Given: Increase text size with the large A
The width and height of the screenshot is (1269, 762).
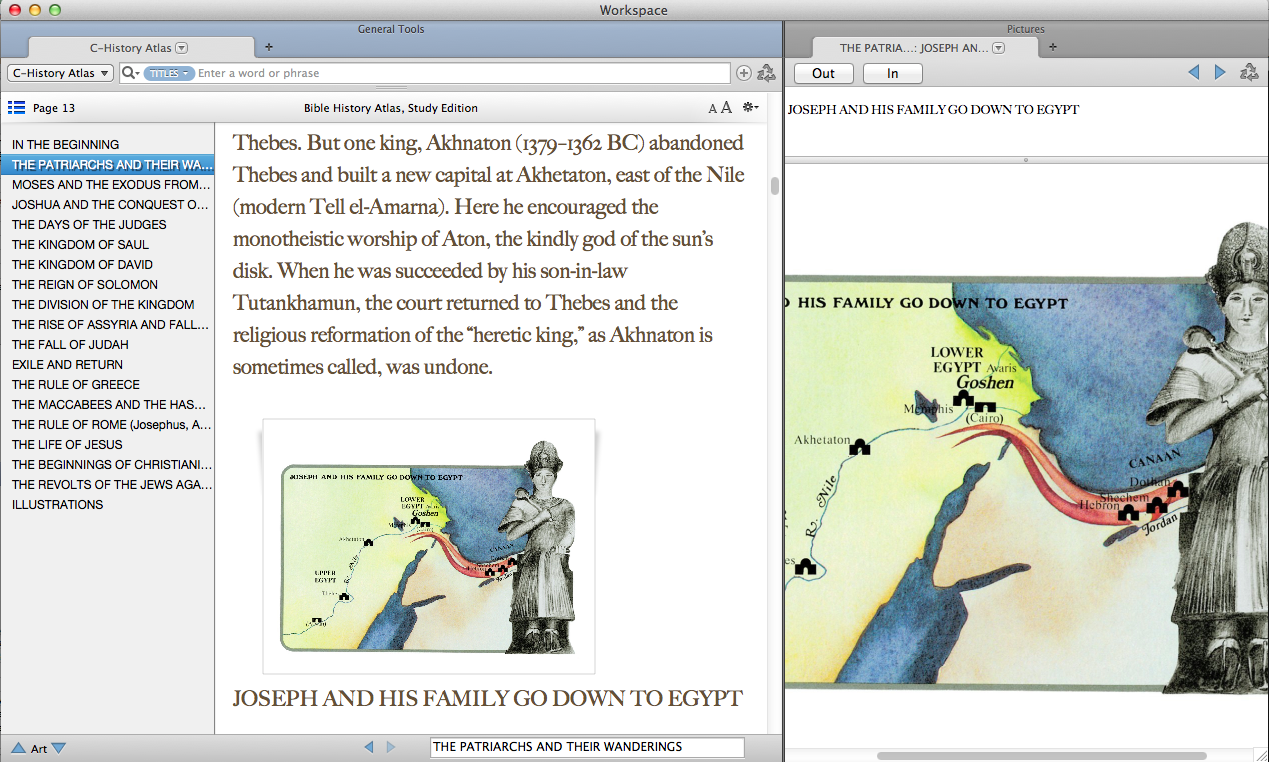Looking at the screenshot, I should (727, 108).
